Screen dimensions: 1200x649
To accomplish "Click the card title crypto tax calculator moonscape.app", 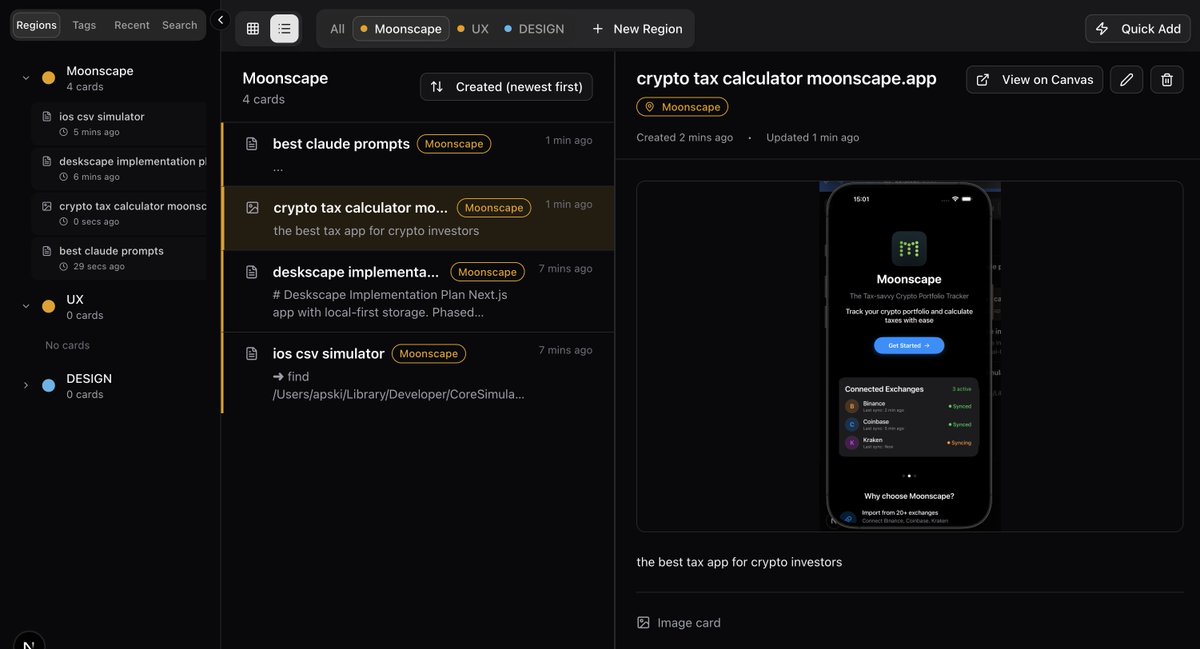I will 787,78.
